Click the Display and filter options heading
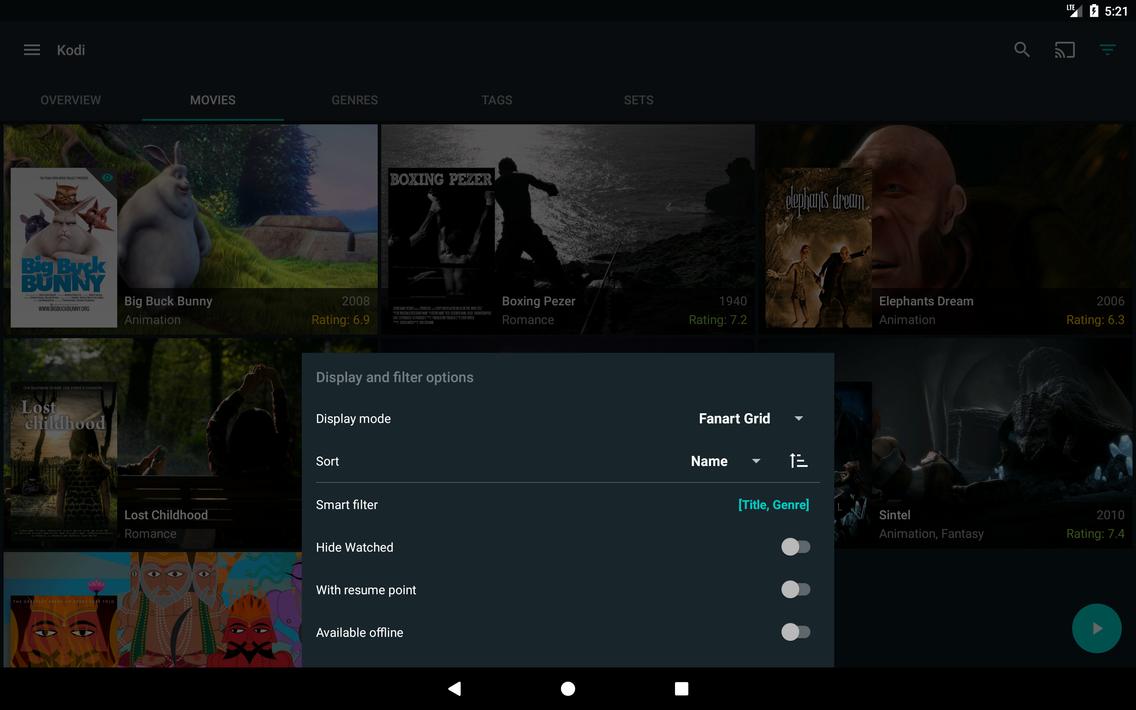 [394, 377]
